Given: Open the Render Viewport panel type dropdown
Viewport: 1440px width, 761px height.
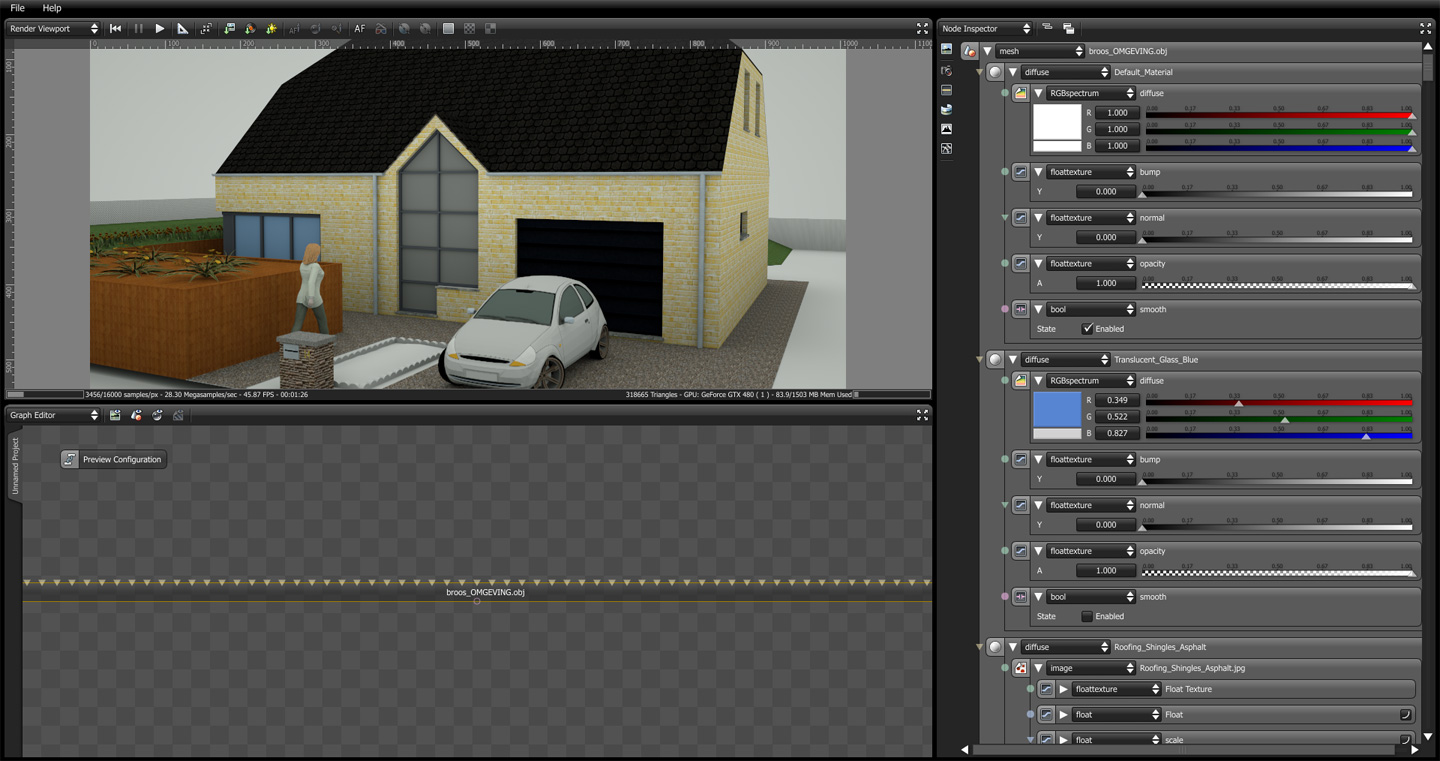Looking at the screenshot, I should [53, 29].
